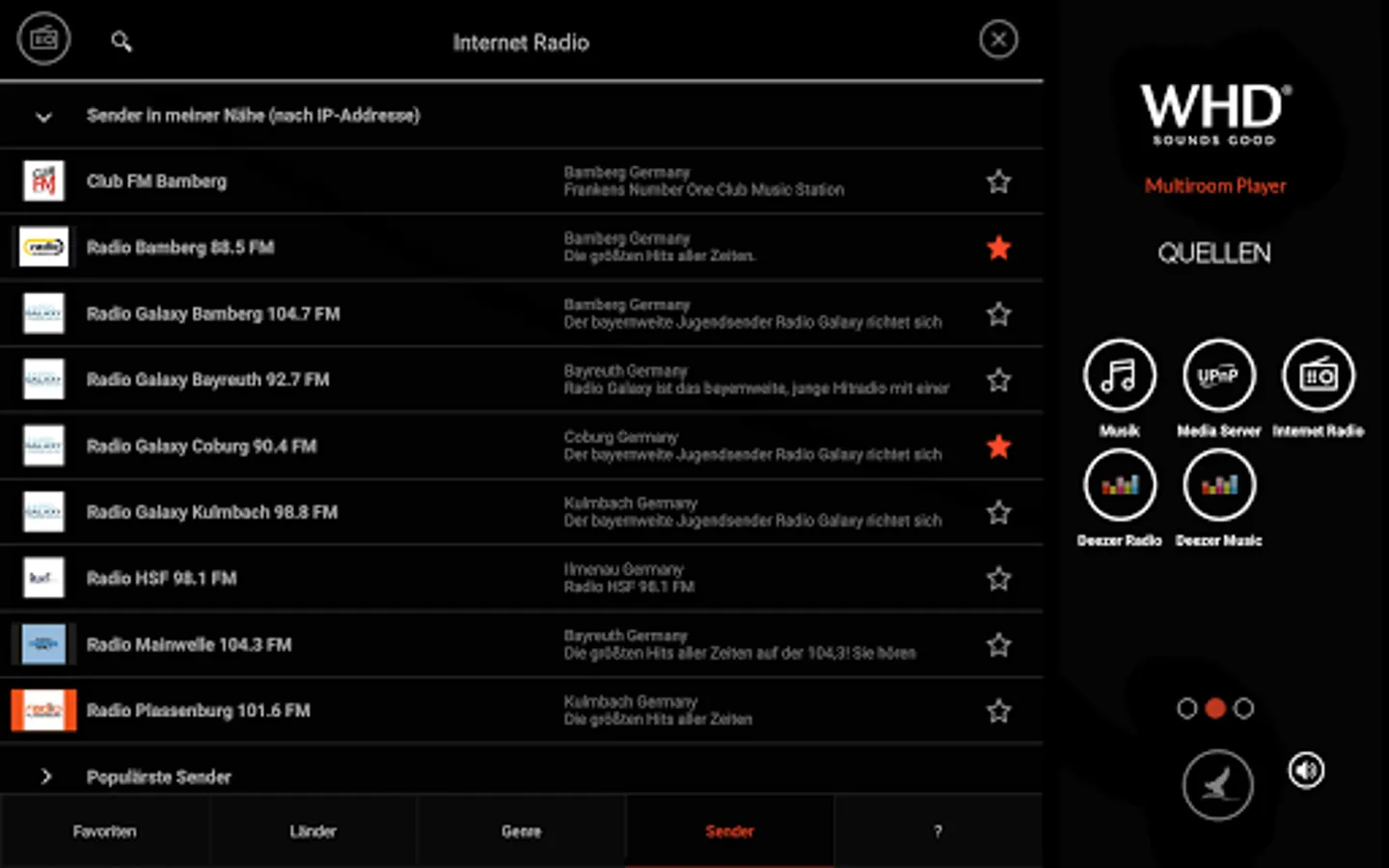
Task: Click the Club FM Bamberg logo
Action: point(43,181)
